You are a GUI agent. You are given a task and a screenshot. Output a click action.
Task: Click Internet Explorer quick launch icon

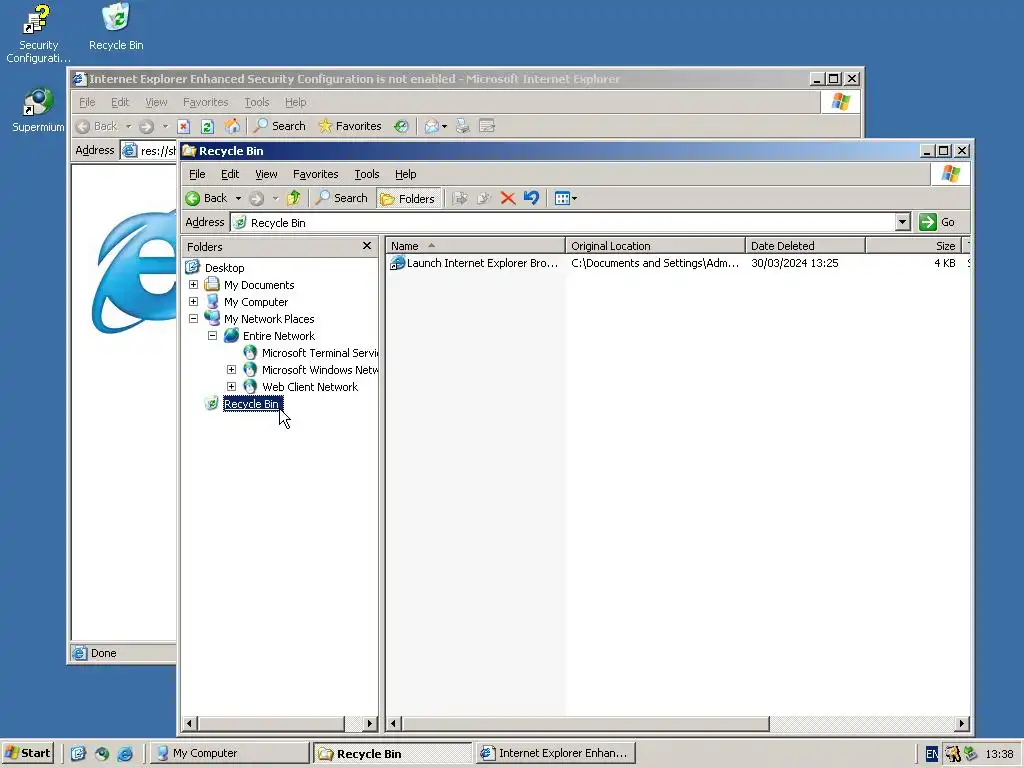125,754
